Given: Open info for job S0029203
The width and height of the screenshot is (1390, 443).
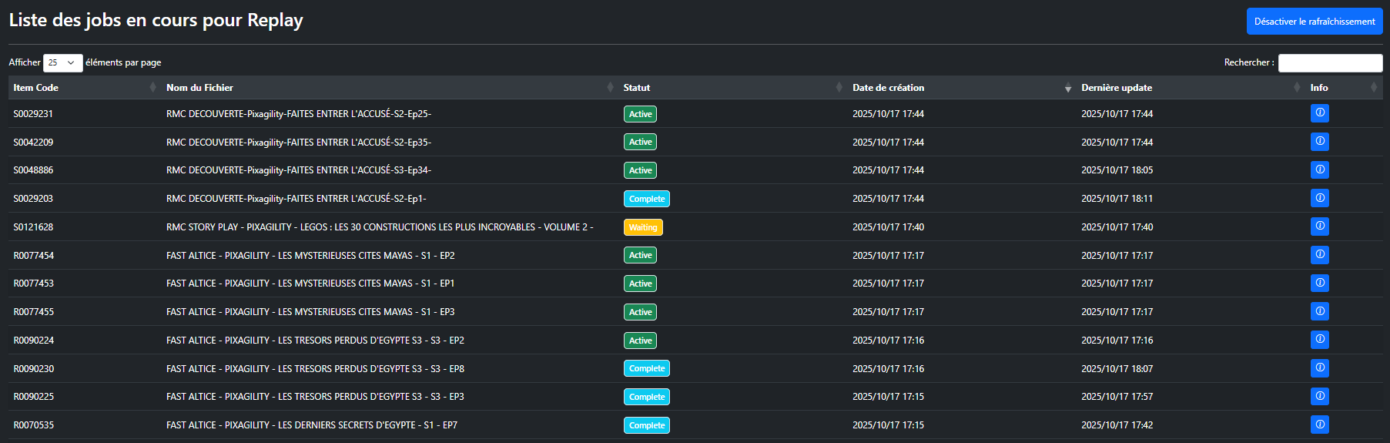Looking at the screenshot, I should 1319,198.
